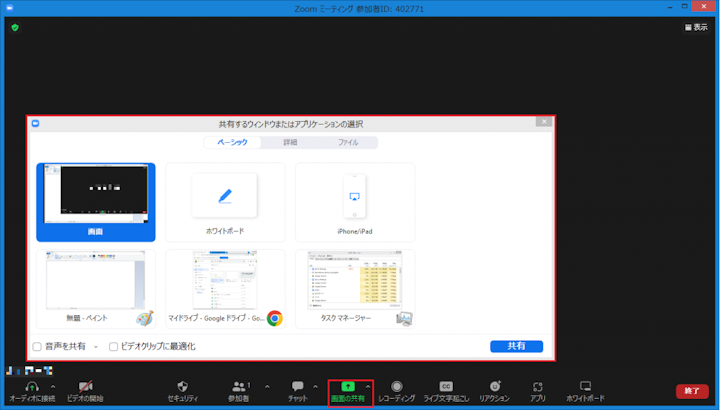Open the participants panel icon

(x=239, y=386)
